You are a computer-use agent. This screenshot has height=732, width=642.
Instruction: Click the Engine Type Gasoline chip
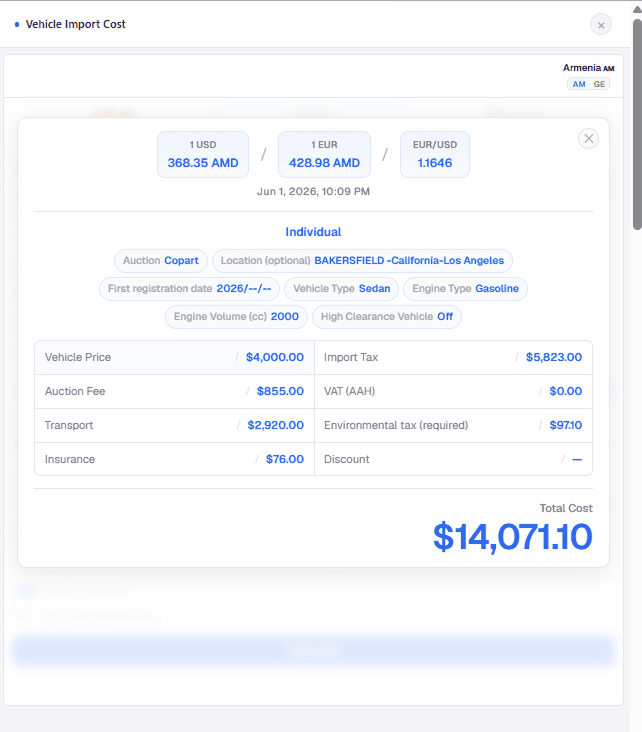coord(466,289)
